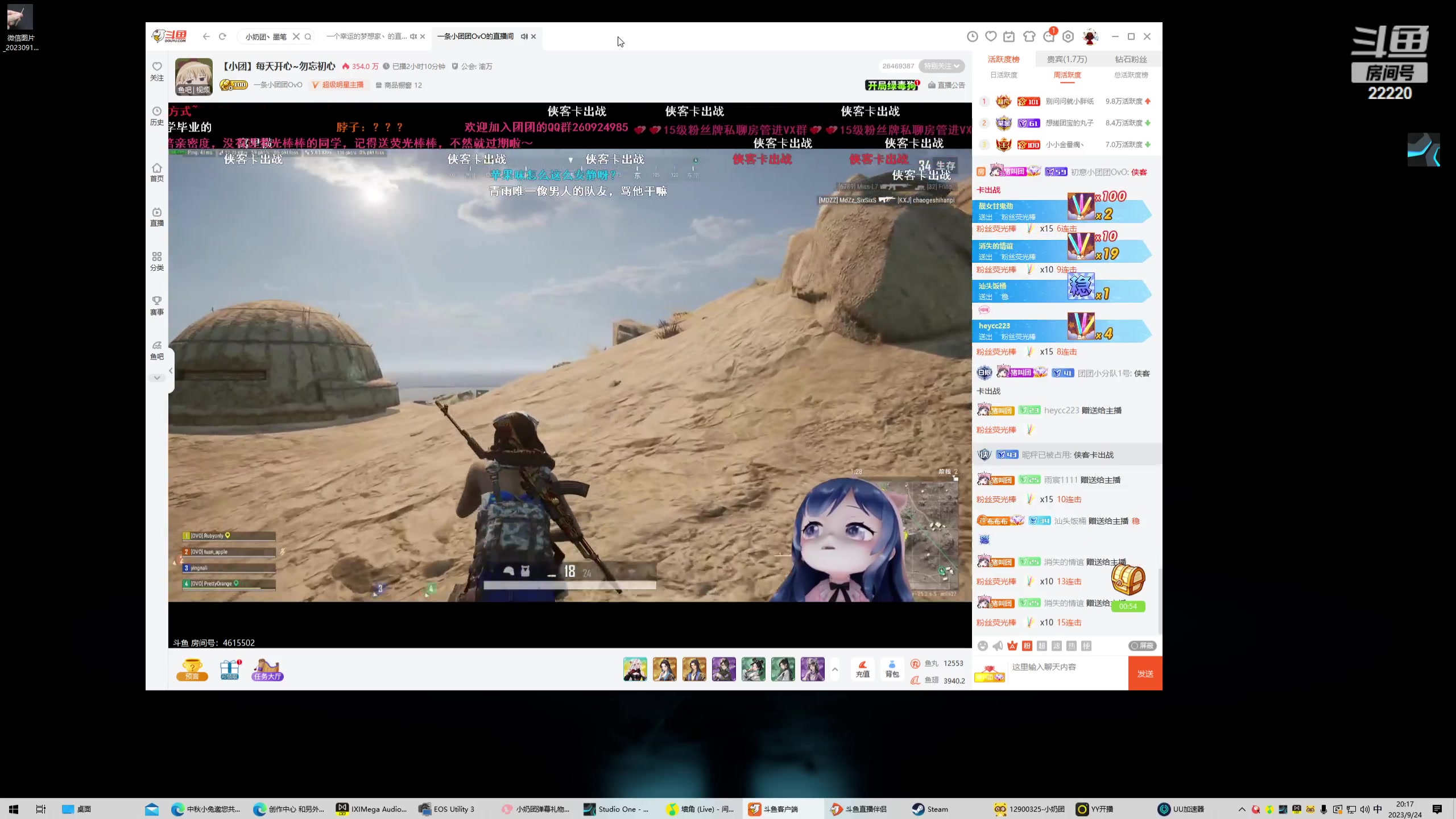
Task: Open watch history clock icon at top right
Action: click(x=973, y=36)
